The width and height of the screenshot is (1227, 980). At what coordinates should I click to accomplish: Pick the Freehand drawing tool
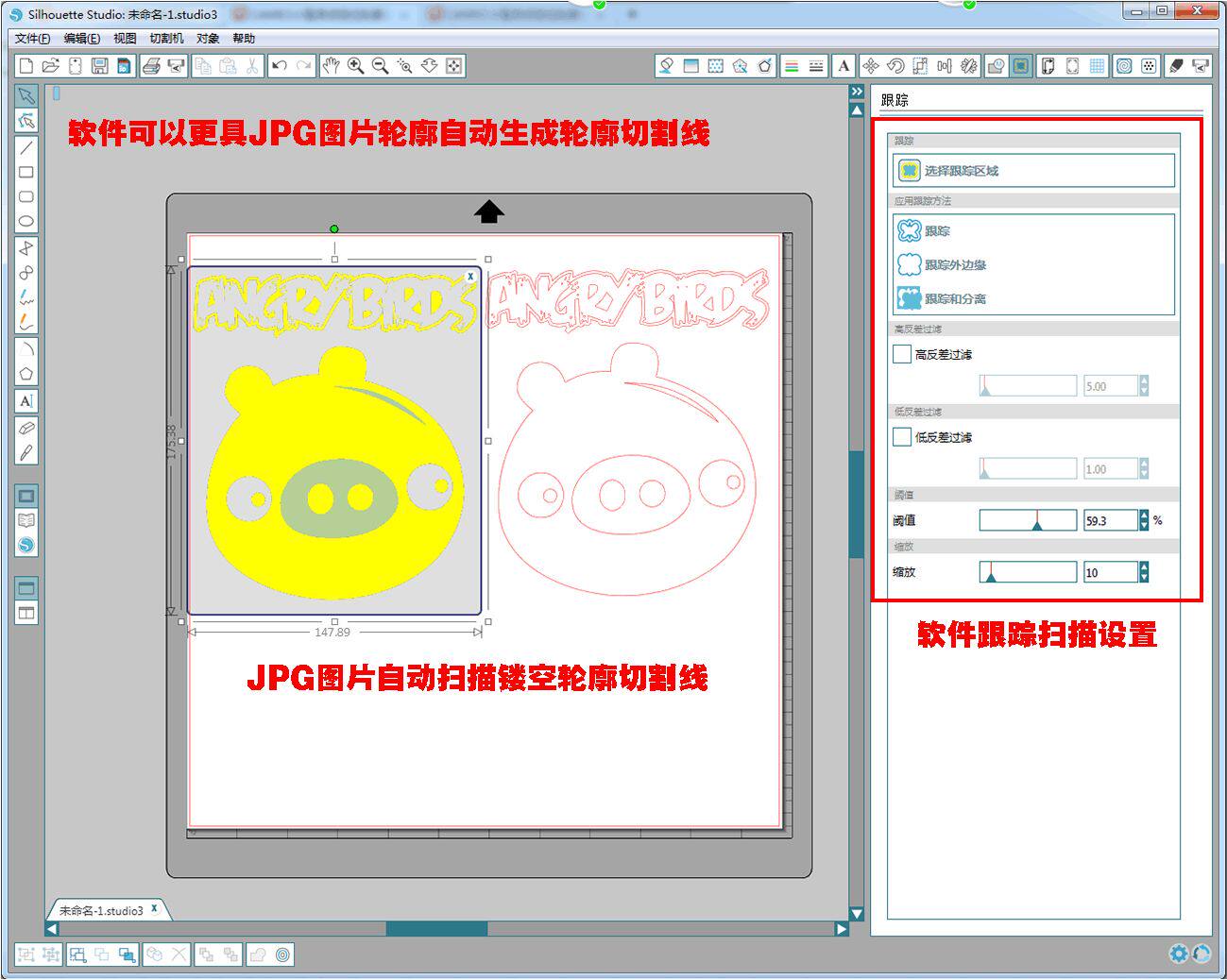26,296
